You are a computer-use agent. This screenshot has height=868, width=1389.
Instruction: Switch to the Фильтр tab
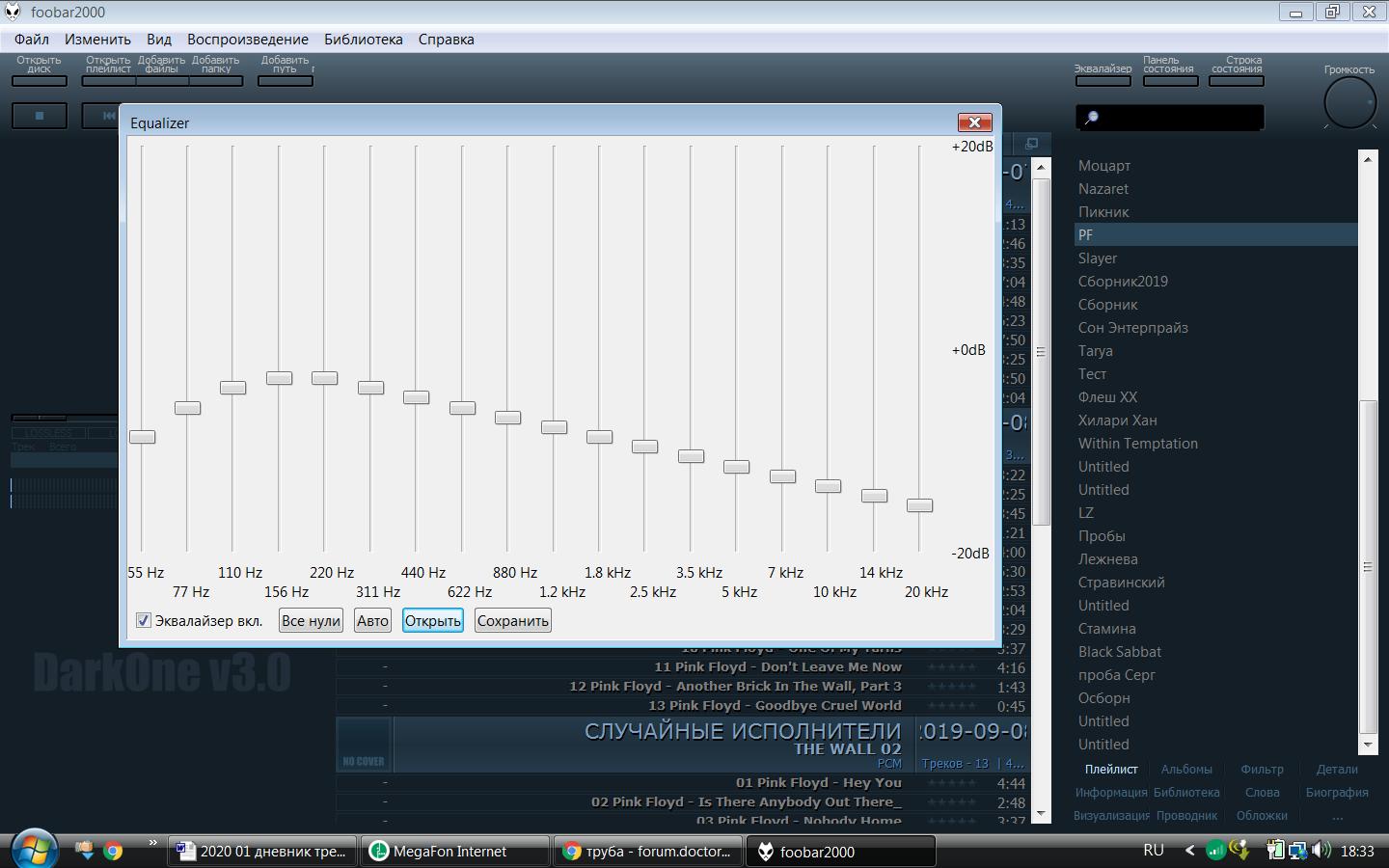click(1262, 769)
